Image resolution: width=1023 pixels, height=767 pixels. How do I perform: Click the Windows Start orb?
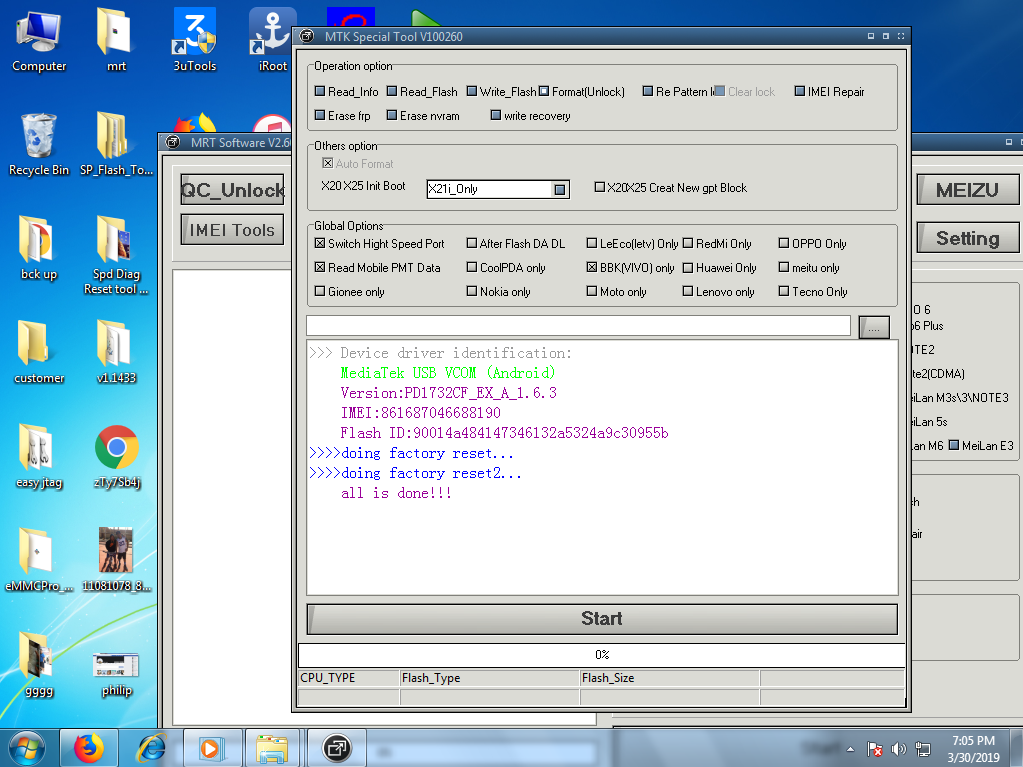pyautogui.click(x=27, y=748)
